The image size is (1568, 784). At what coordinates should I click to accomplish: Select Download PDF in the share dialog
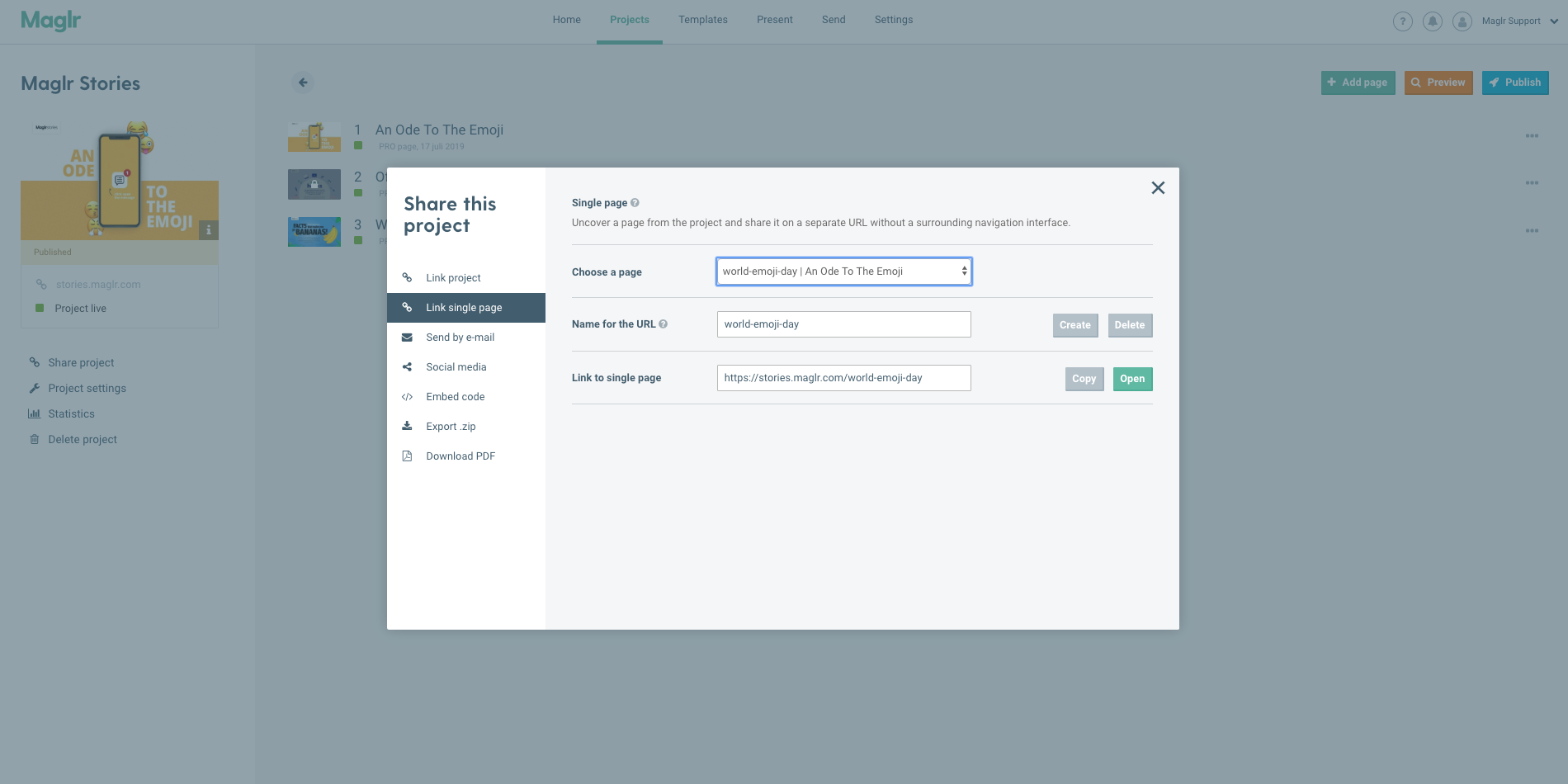click(460, 456)
